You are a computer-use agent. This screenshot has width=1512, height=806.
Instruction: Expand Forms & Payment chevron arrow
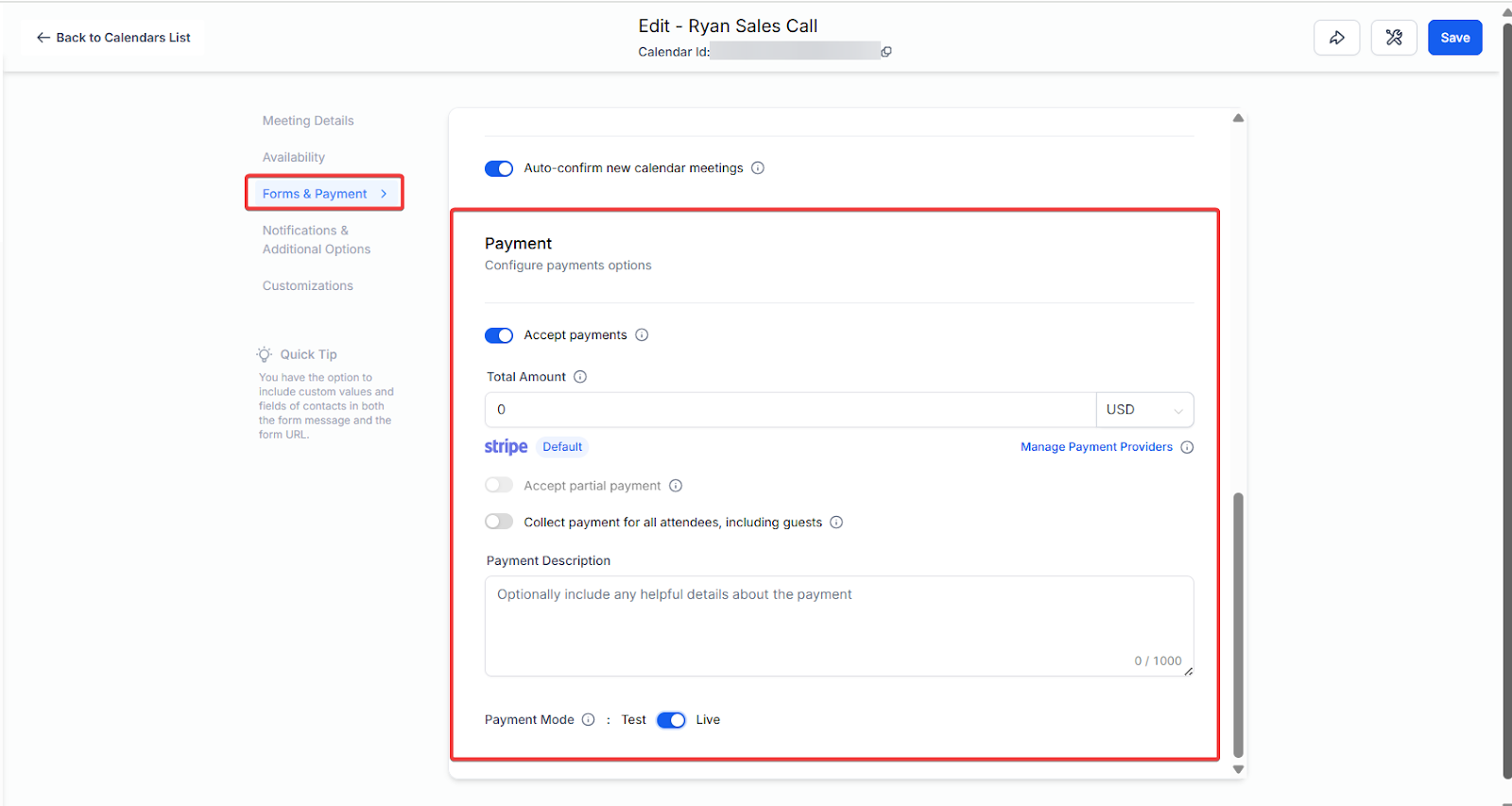pos(384,194)
